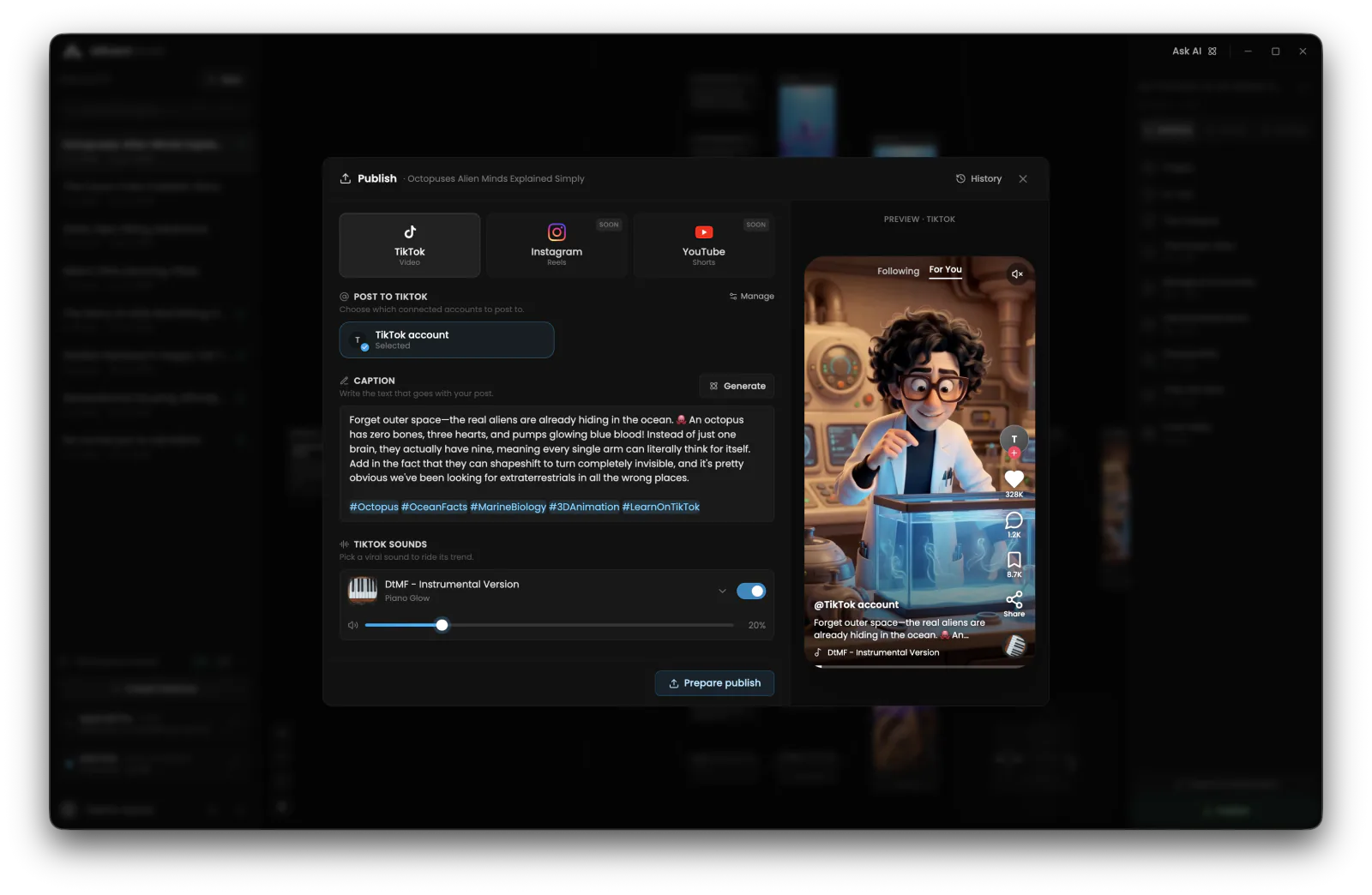The image size is (1372, 895).
Task: Generate a caption with AI
Action: click(x=737, y=387)
